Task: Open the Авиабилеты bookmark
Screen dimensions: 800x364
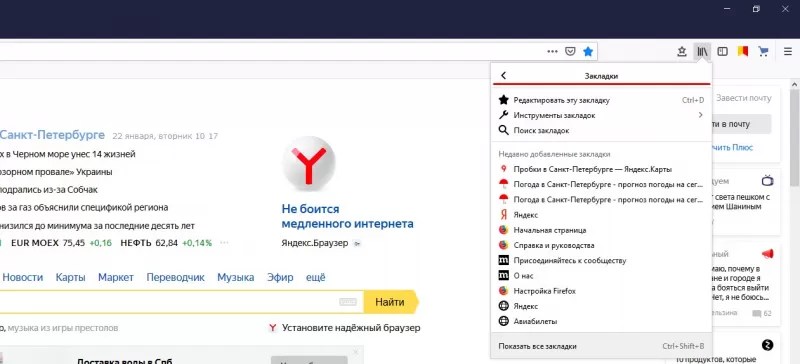Action: tap(601, 322)
